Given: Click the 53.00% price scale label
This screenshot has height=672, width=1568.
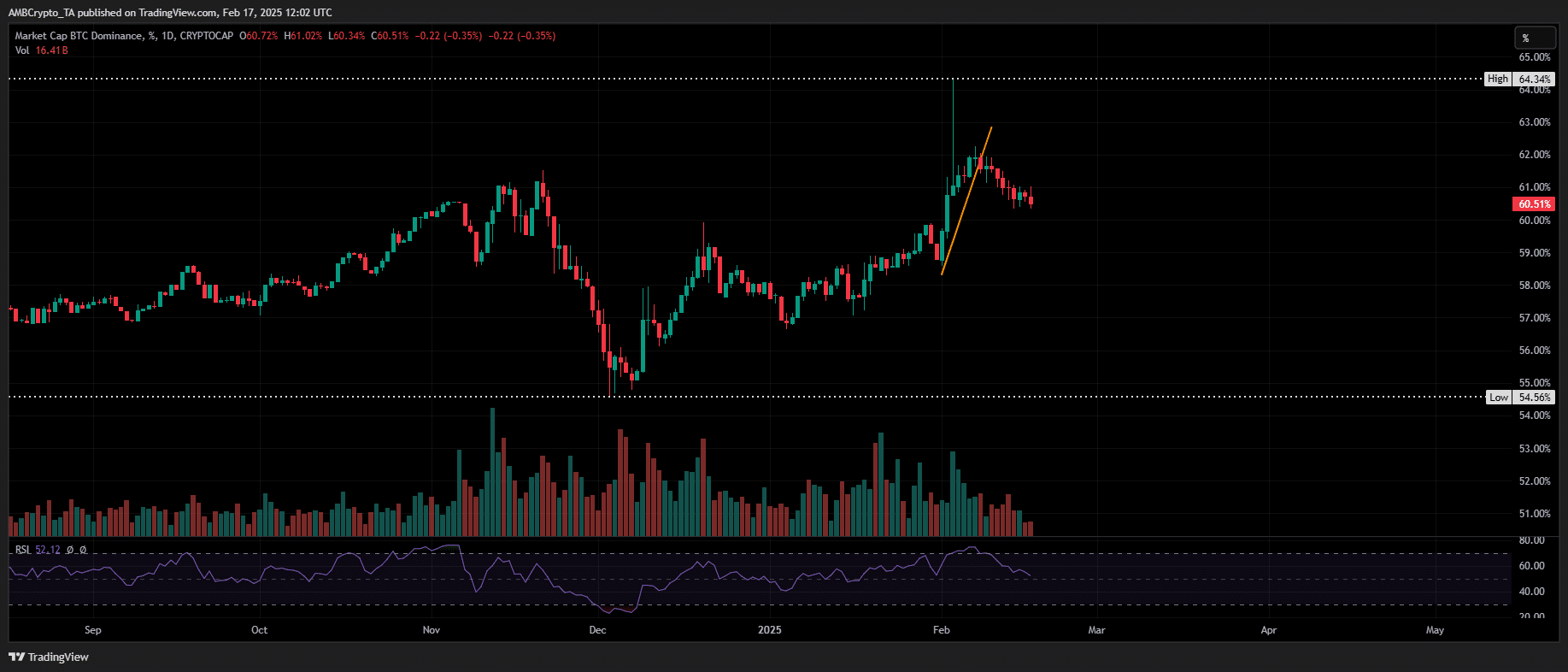Looking at the screenshot, I should pos(1535,449).
